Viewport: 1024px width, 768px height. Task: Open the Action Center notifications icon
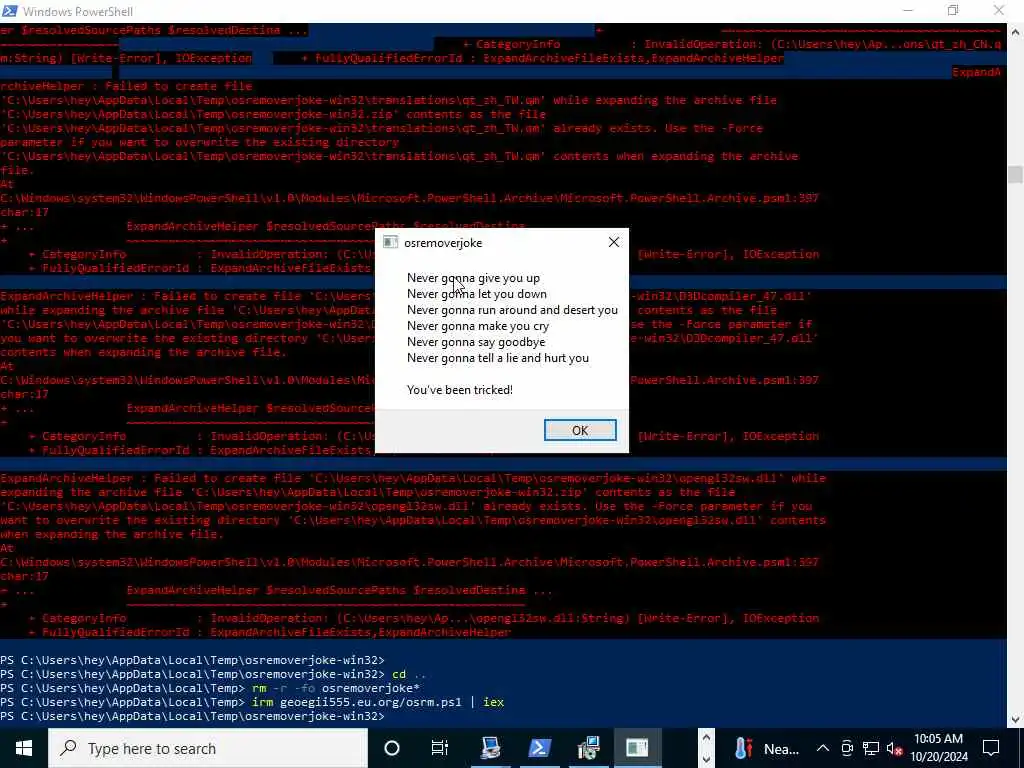pyautogui.click(x=991, y=748)
